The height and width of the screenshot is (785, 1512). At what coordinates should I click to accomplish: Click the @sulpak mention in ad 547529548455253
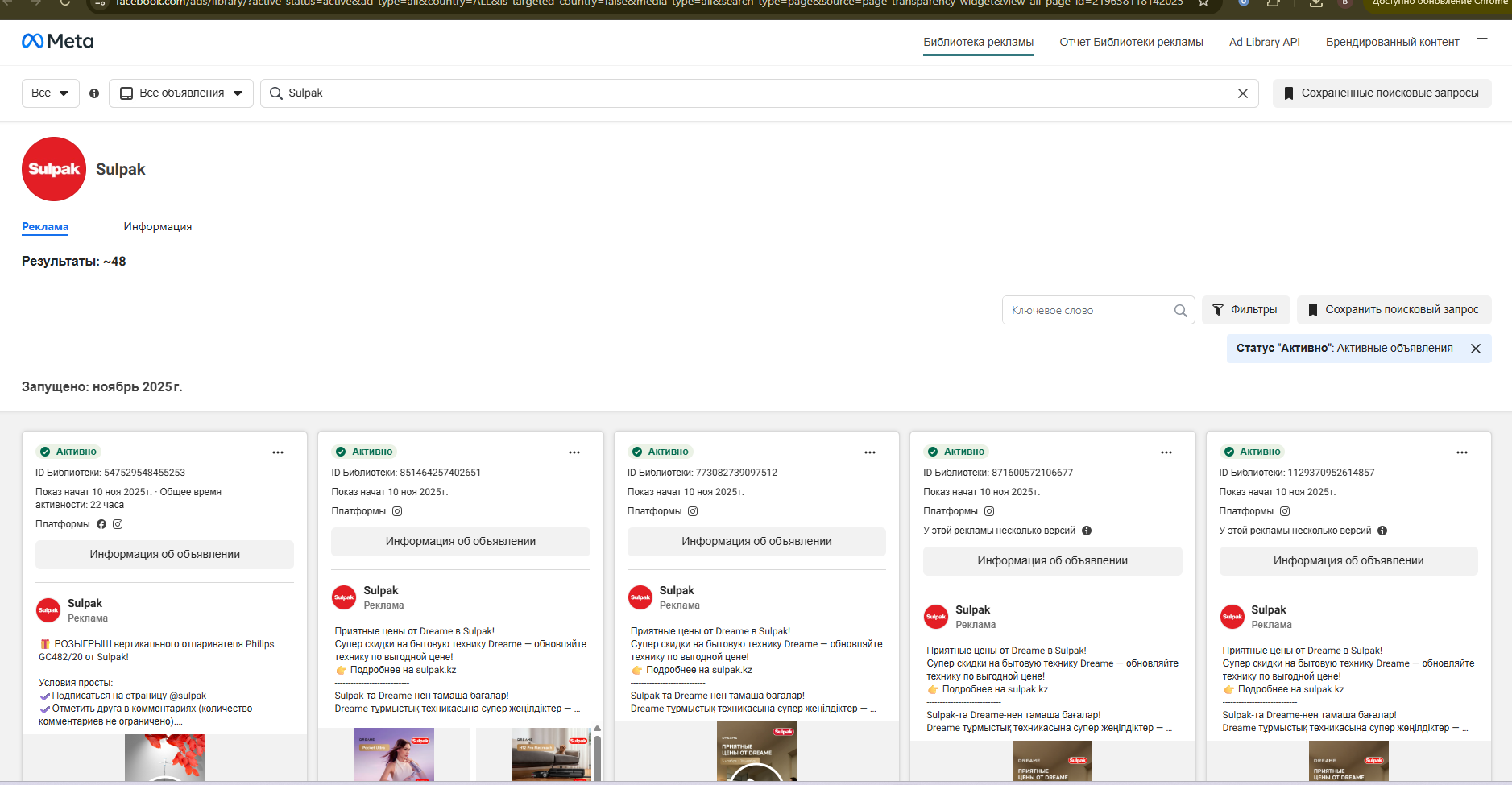pos(188,696)
